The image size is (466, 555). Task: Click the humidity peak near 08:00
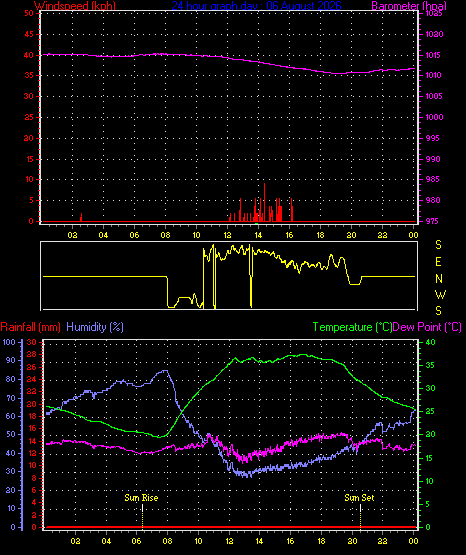pyautogui.click(x=165, y=371)
